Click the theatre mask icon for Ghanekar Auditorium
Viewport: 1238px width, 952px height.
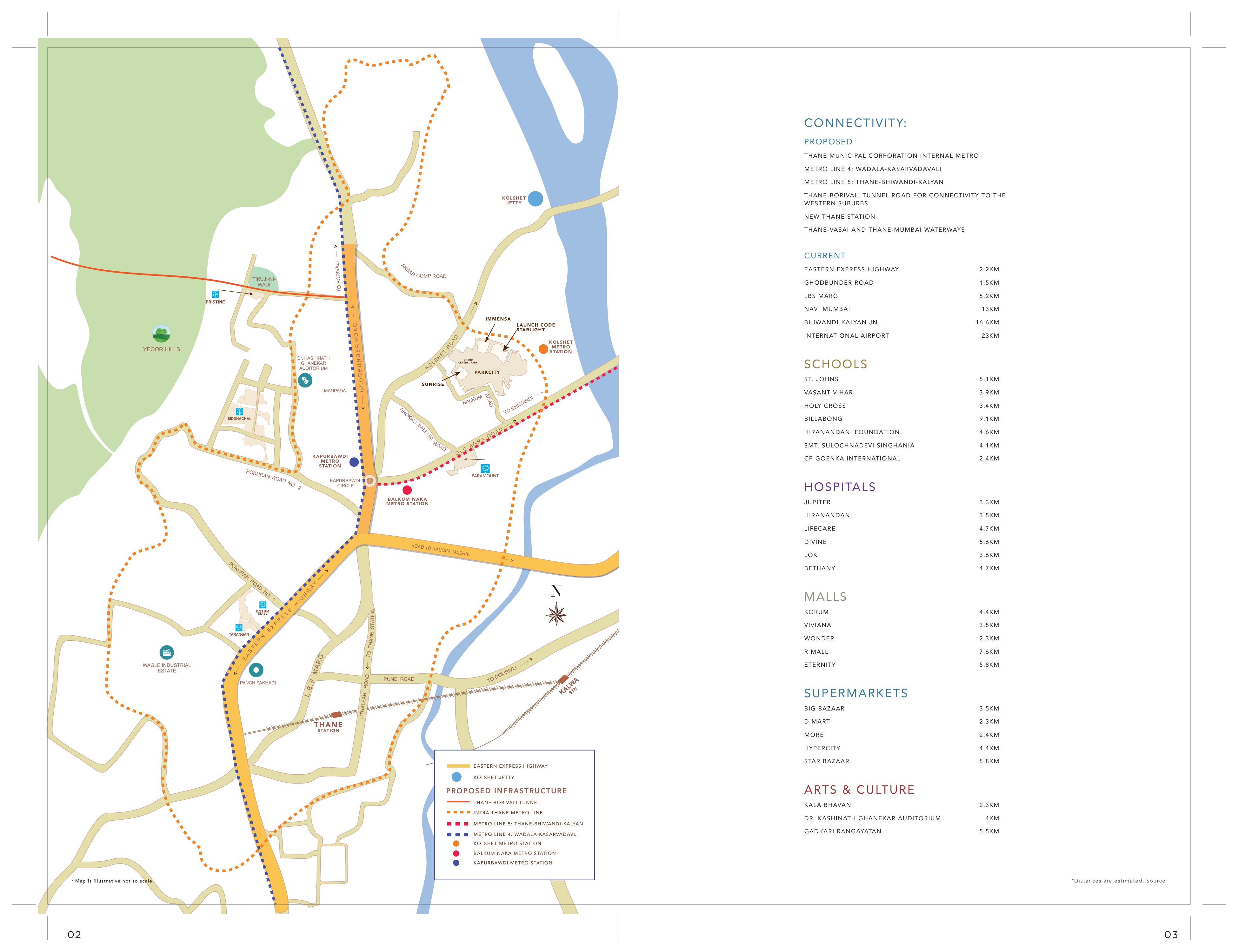point(305,380)
